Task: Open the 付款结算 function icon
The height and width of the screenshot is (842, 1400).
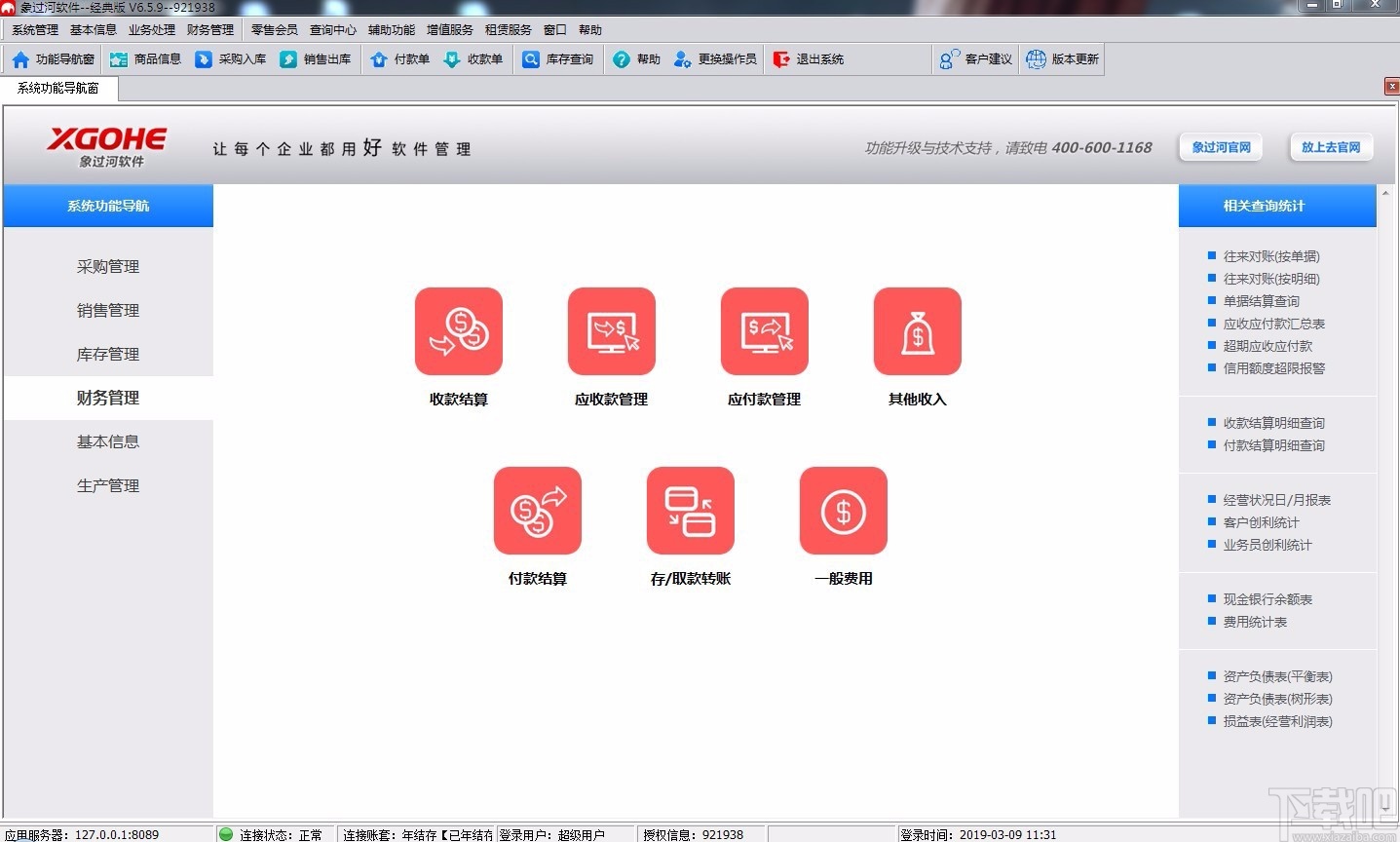Action: [x=537, y=511]
